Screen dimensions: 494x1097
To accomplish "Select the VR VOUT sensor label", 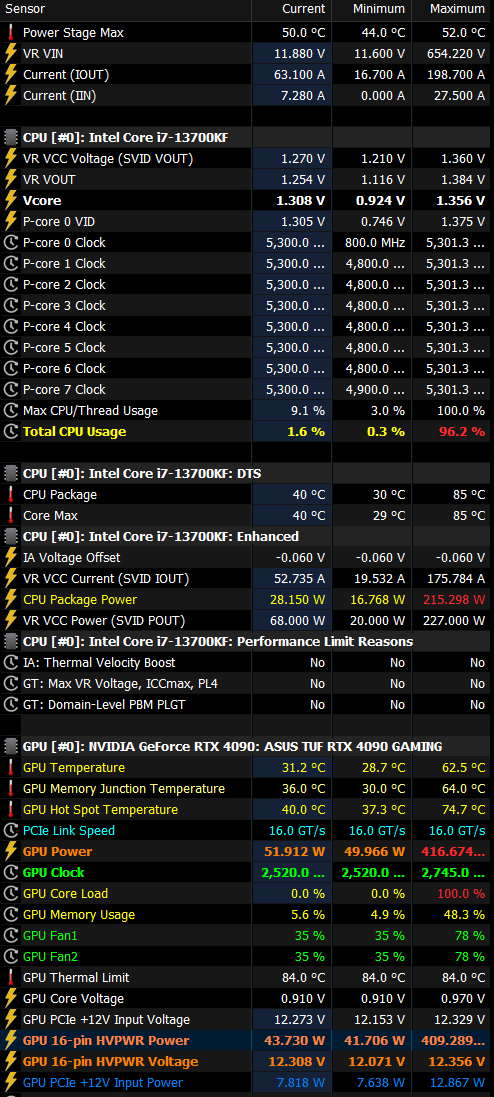I will tap(49, 180).
